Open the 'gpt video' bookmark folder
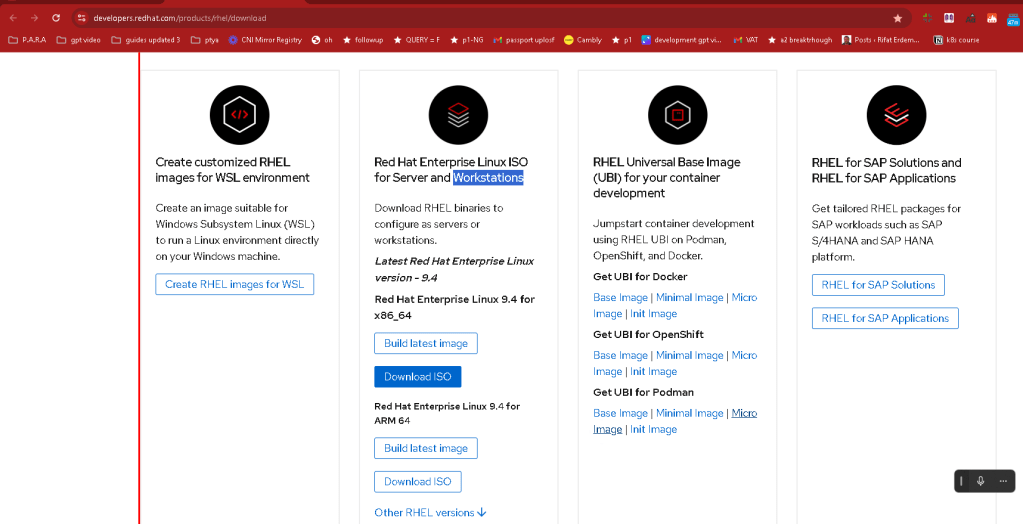 (x=78, y=40)
